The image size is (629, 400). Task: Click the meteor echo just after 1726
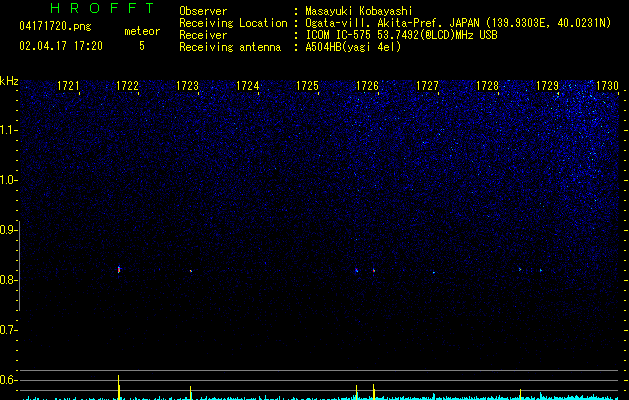coord(373,270)
